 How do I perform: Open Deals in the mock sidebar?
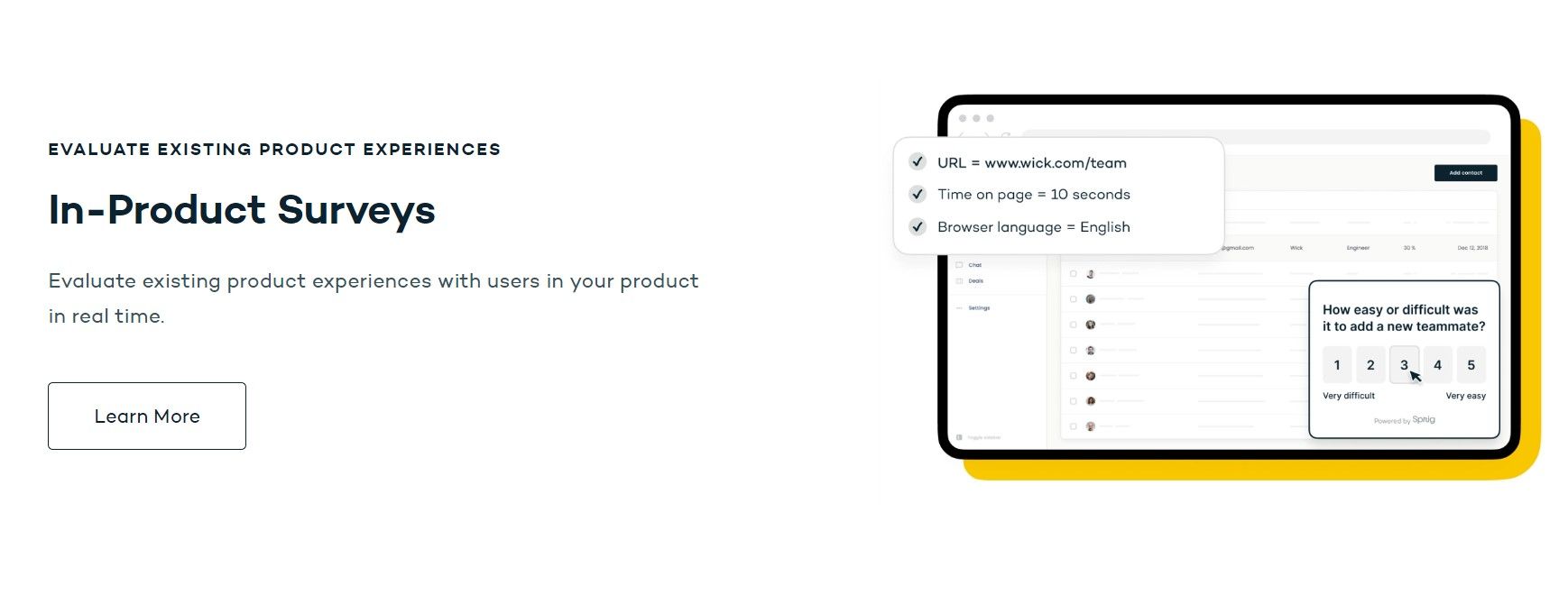coord(971,281)
